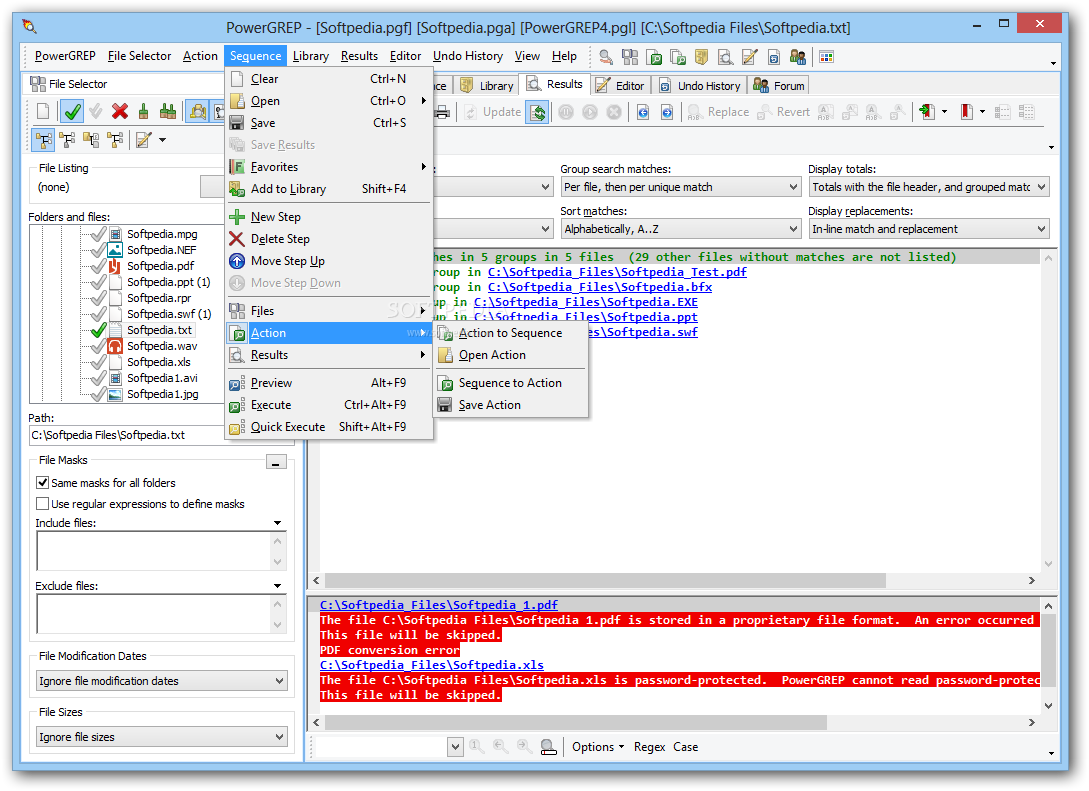Click the bookmark icon with green arrow

click(926, 112)
